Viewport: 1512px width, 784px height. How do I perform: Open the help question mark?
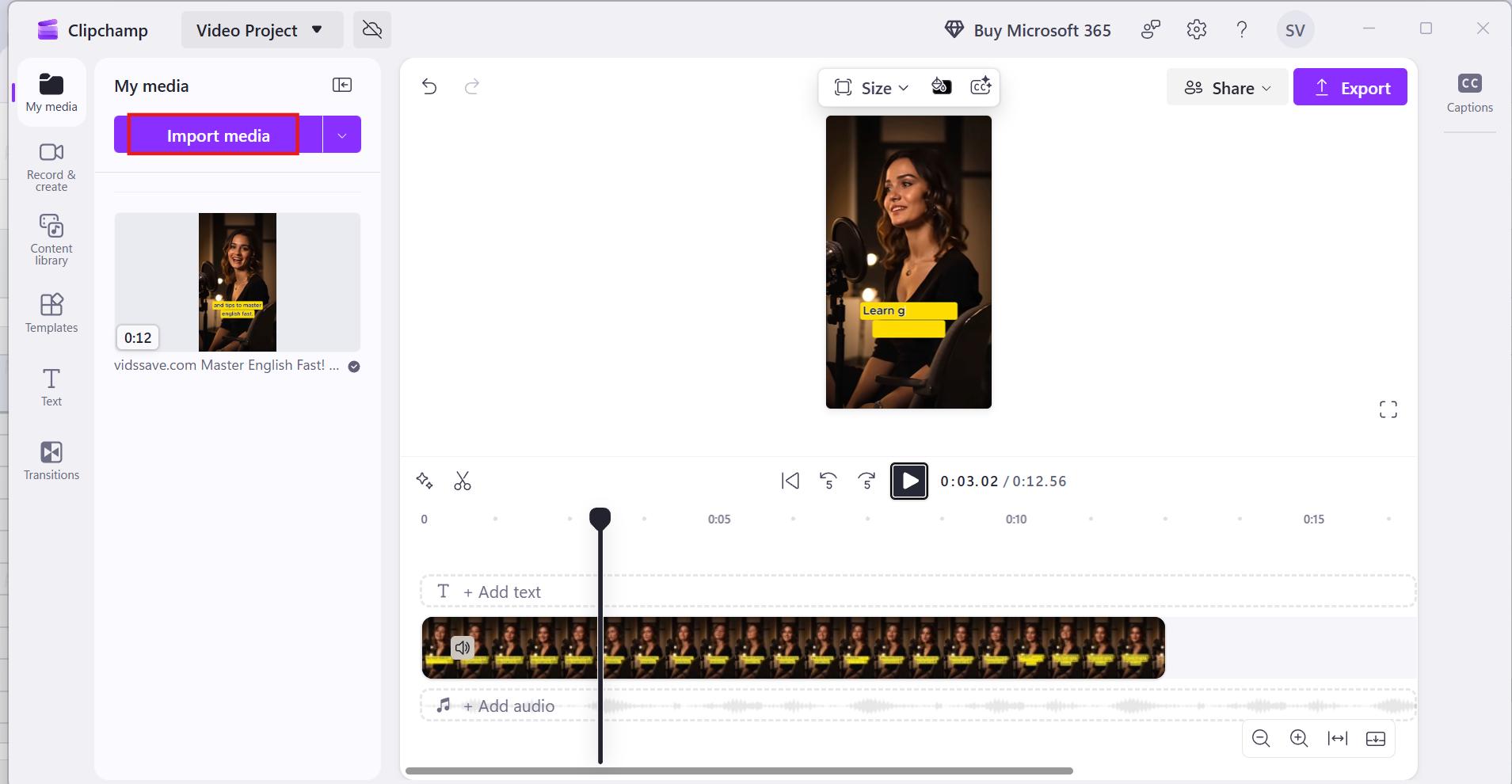[1242, 30]
